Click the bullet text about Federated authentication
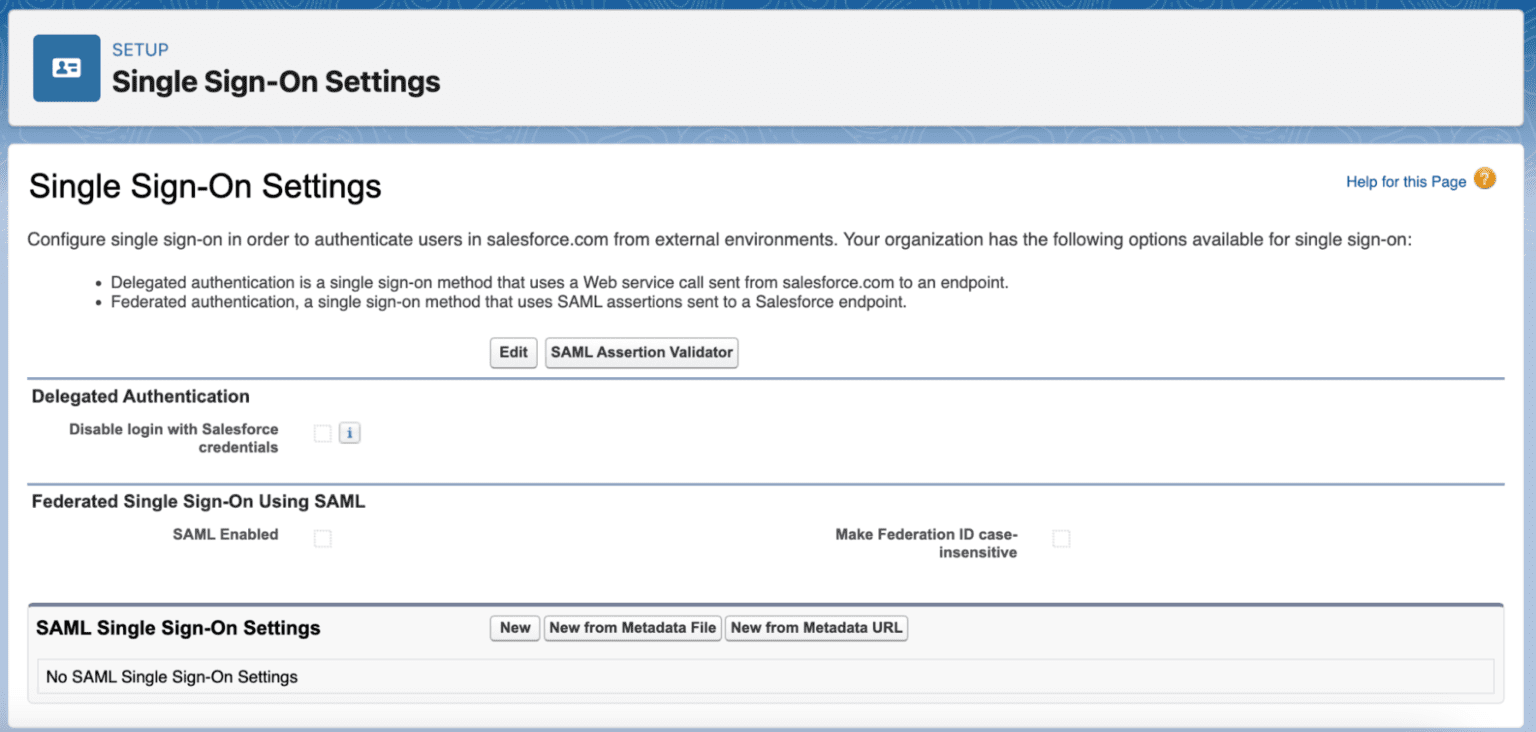Screen dimensions: 1536x732 [x=509, y=302]
